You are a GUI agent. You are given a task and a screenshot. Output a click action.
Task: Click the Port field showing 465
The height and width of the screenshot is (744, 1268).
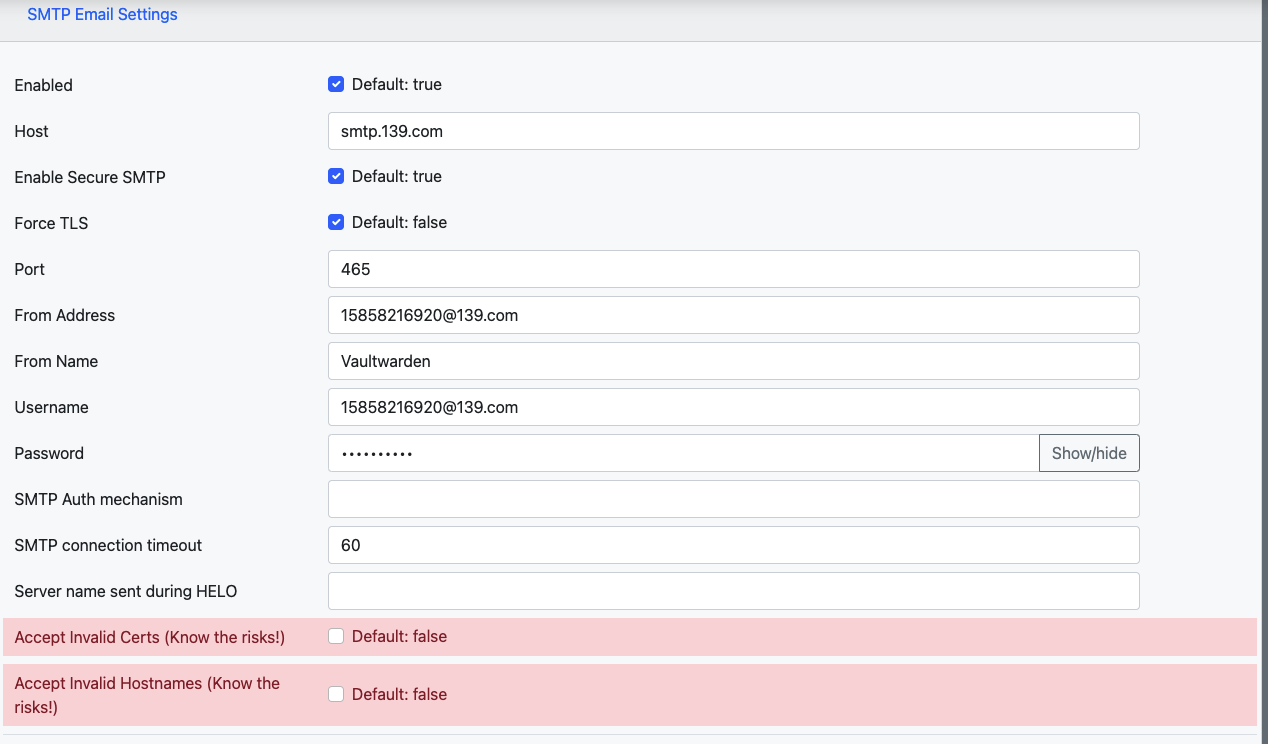(733, 269)
